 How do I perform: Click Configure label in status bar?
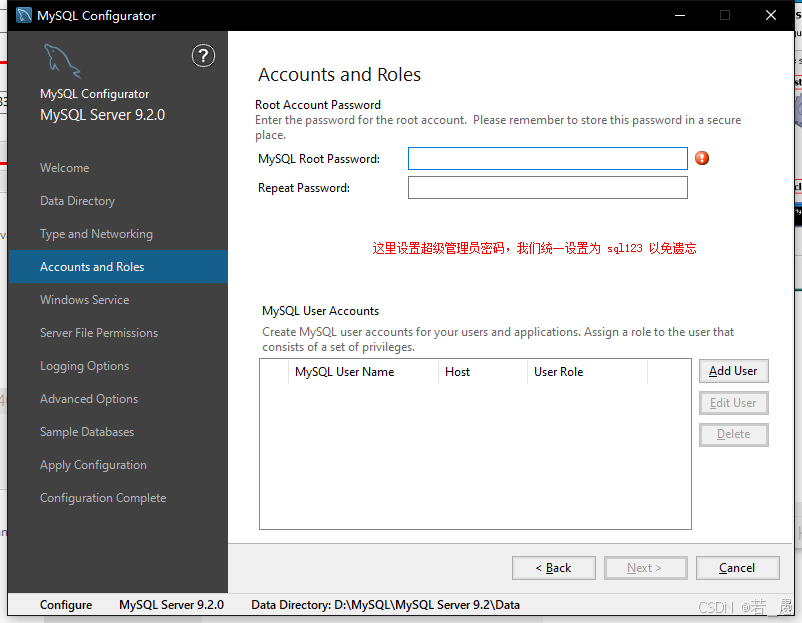click(x=66, y=605)
